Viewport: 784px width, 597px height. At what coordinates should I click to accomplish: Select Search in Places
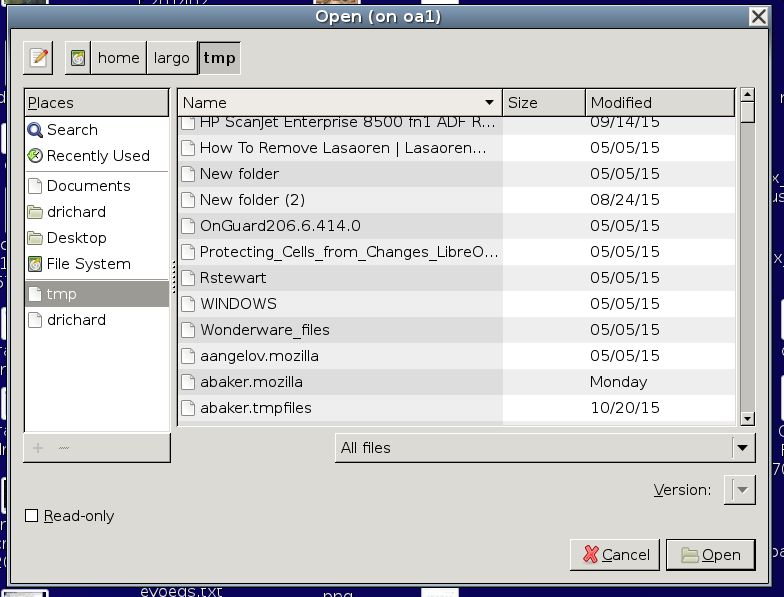96,130
